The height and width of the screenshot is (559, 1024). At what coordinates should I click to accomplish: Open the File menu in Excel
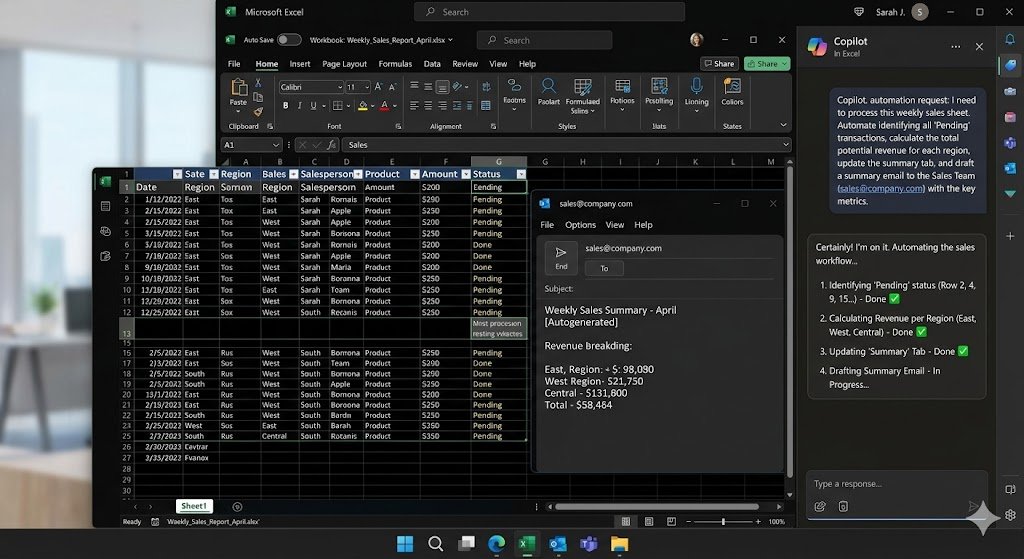[234, 64]
